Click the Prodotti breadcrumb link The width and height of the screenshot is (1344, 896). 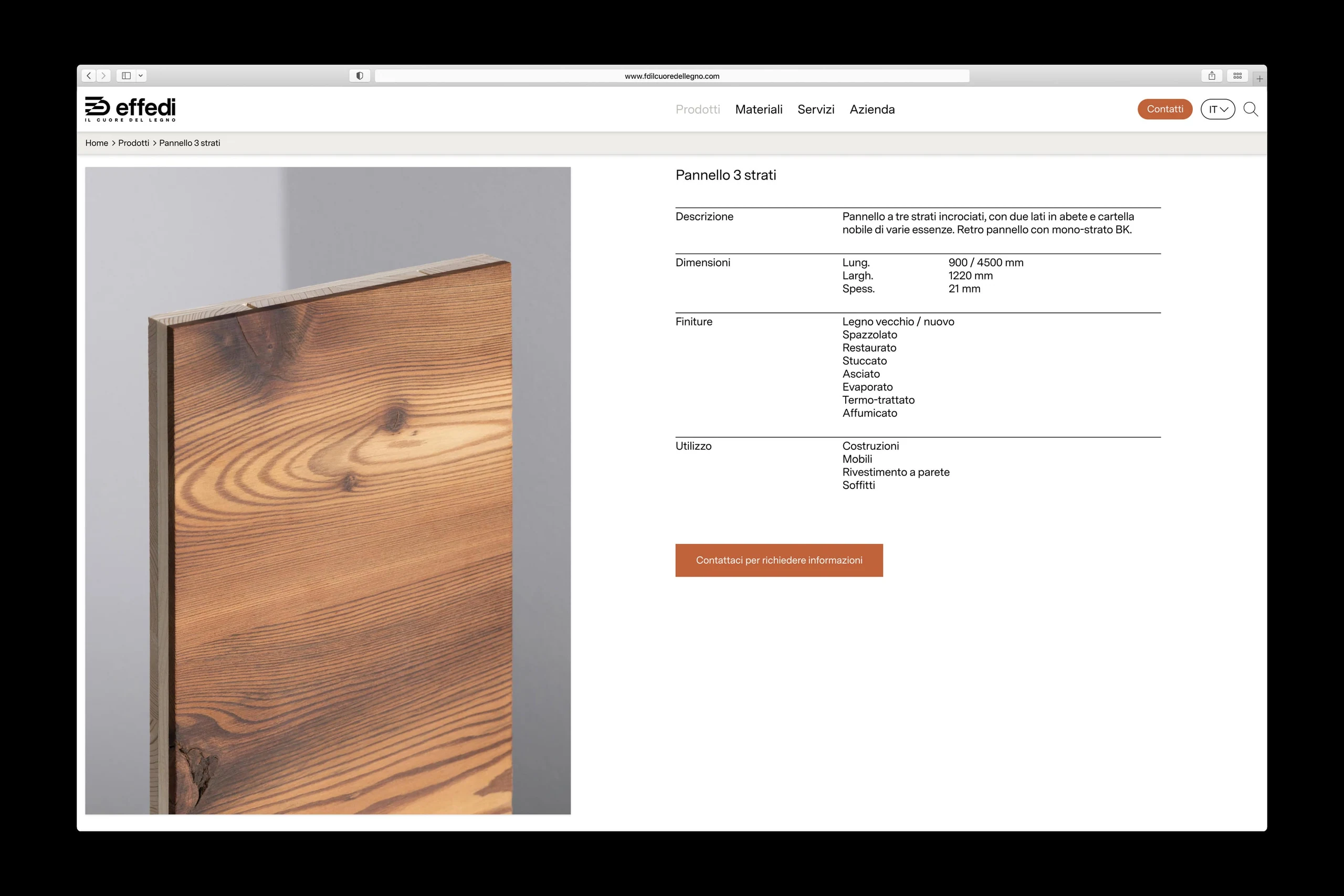tap(134, 143)
